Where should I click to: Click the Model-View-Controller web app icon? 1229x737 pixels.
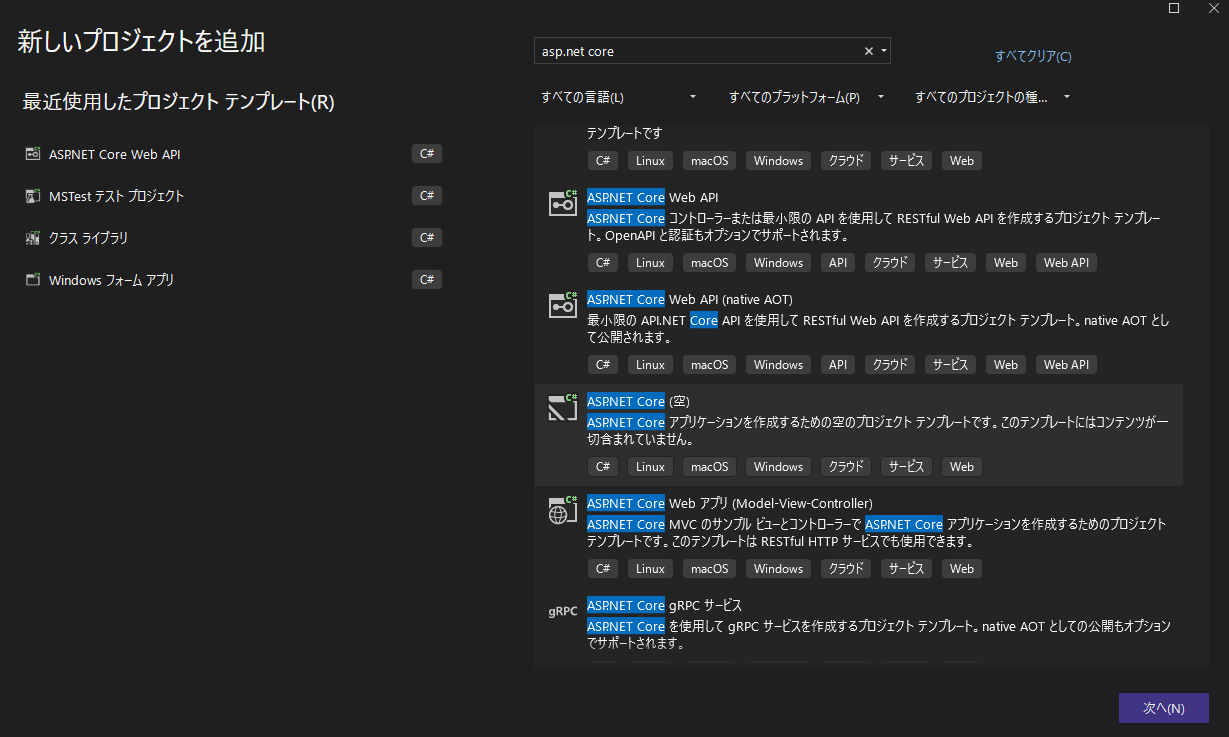tap(563, 509)
